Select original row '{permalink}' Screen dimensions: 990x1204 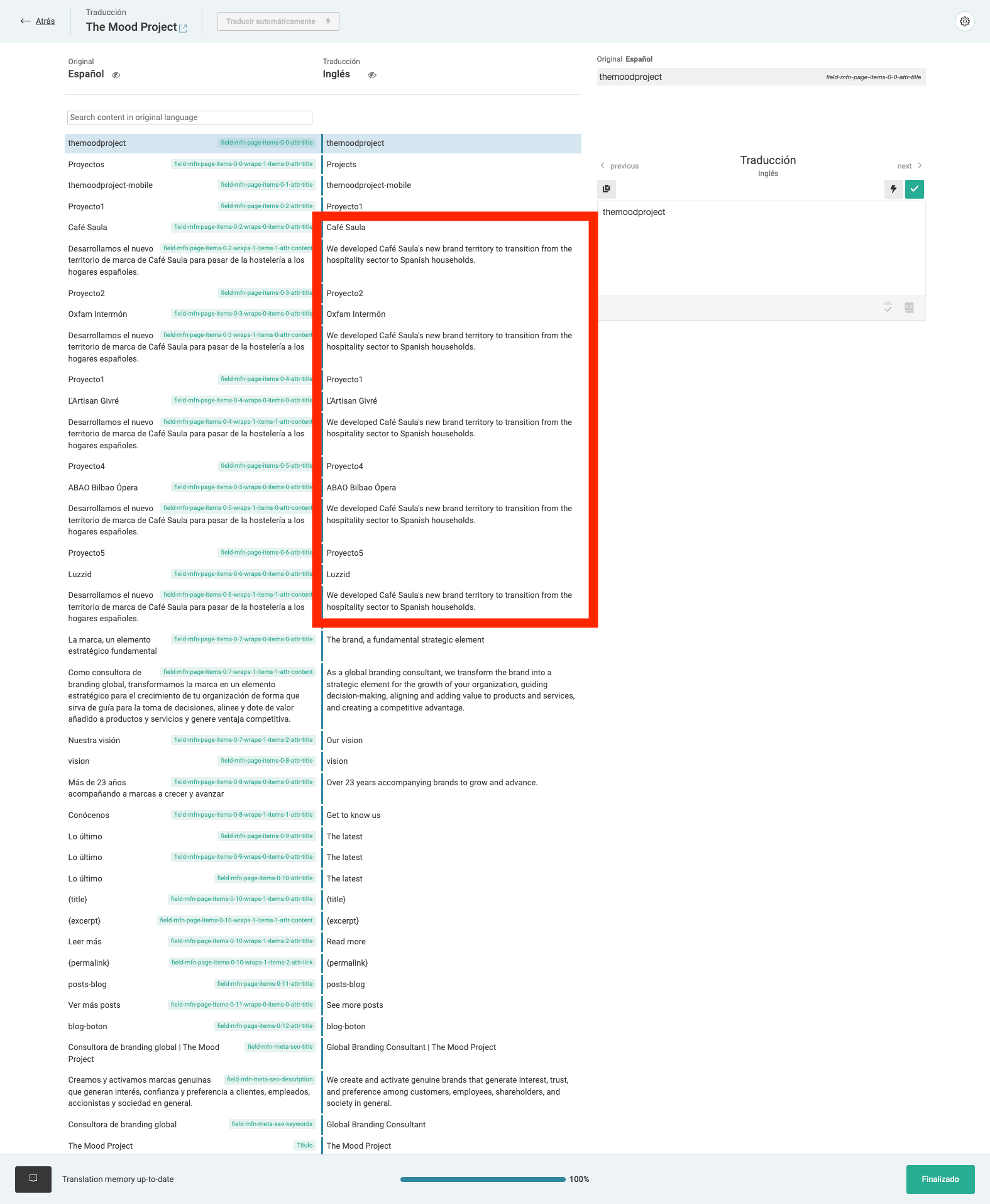click(192, 963)
